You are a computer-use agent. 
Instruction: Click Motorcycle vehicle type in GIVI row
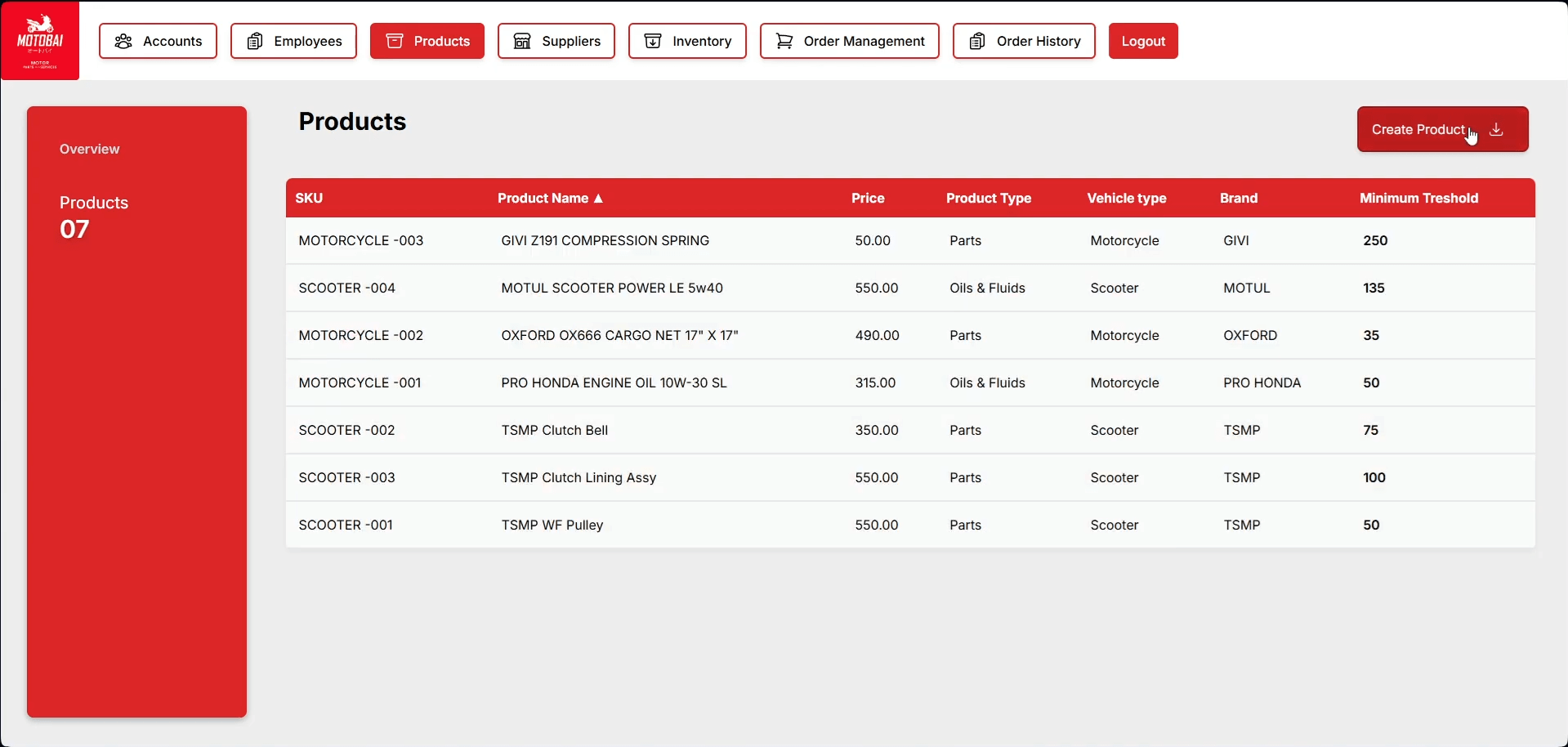(x=1124, y=240)
